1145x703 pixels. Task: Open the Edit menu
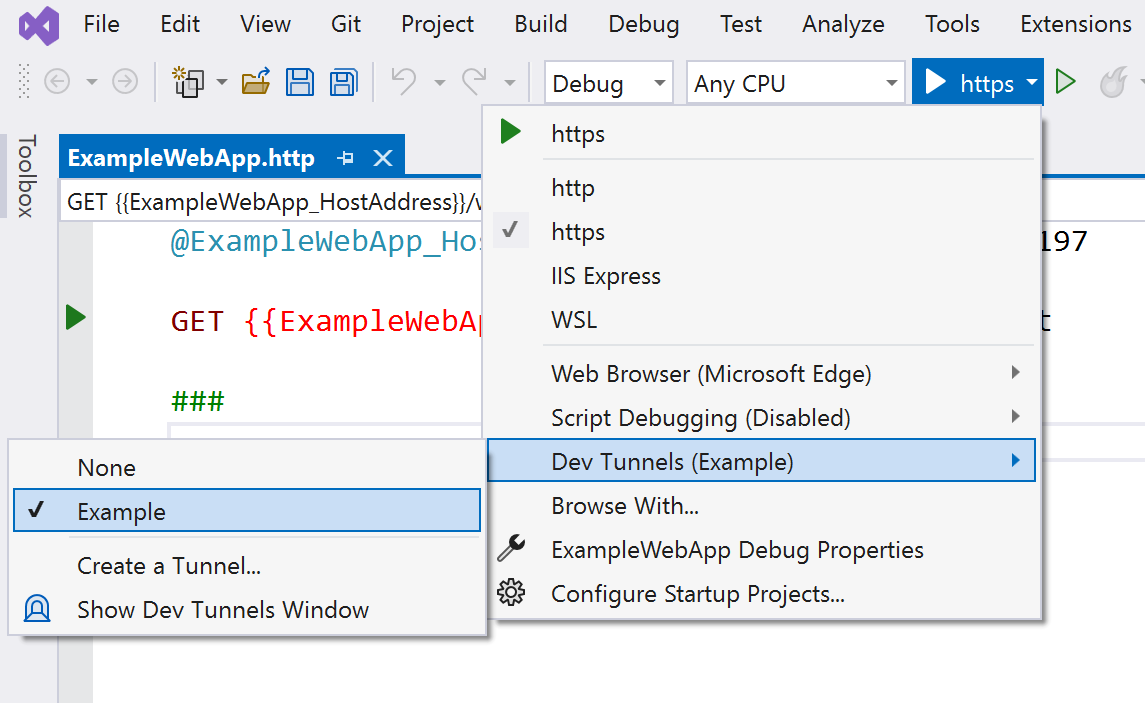180,24
